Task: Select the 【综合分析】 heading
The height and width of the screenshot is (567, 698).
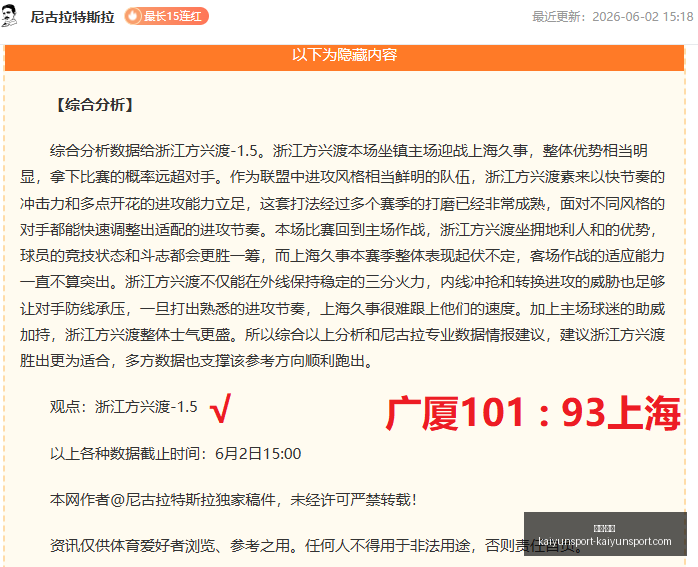Action: (95, 105)
